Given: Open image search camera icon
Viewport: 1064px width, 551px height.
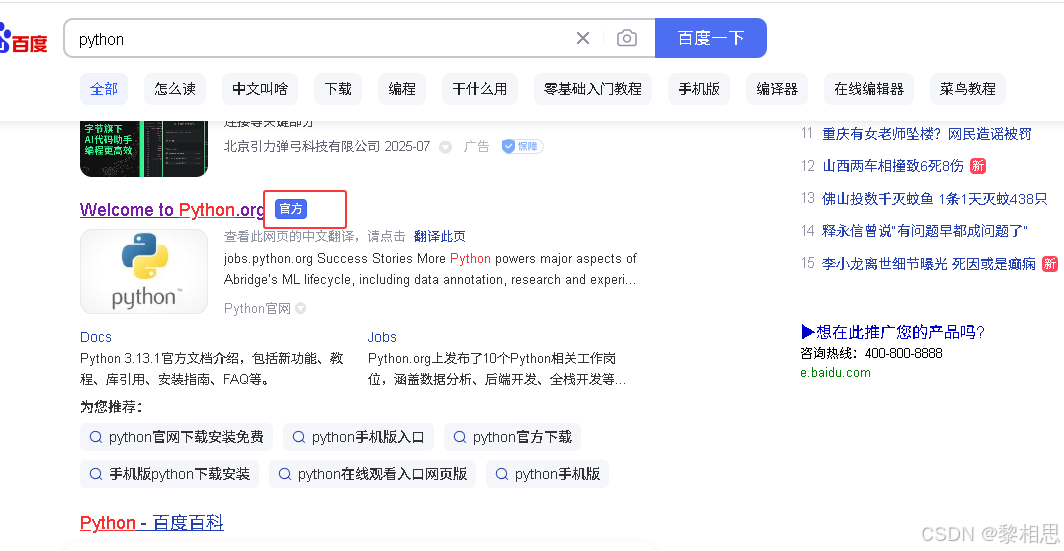Looking at the screenshot, I should (x=627, y=39).
